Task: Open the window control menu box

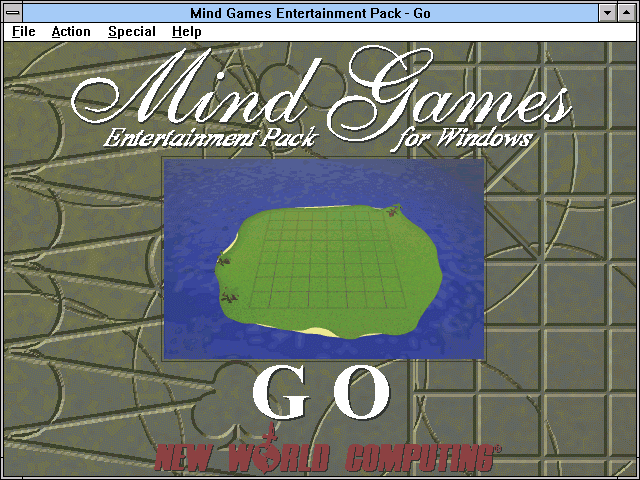Action: 13,13
